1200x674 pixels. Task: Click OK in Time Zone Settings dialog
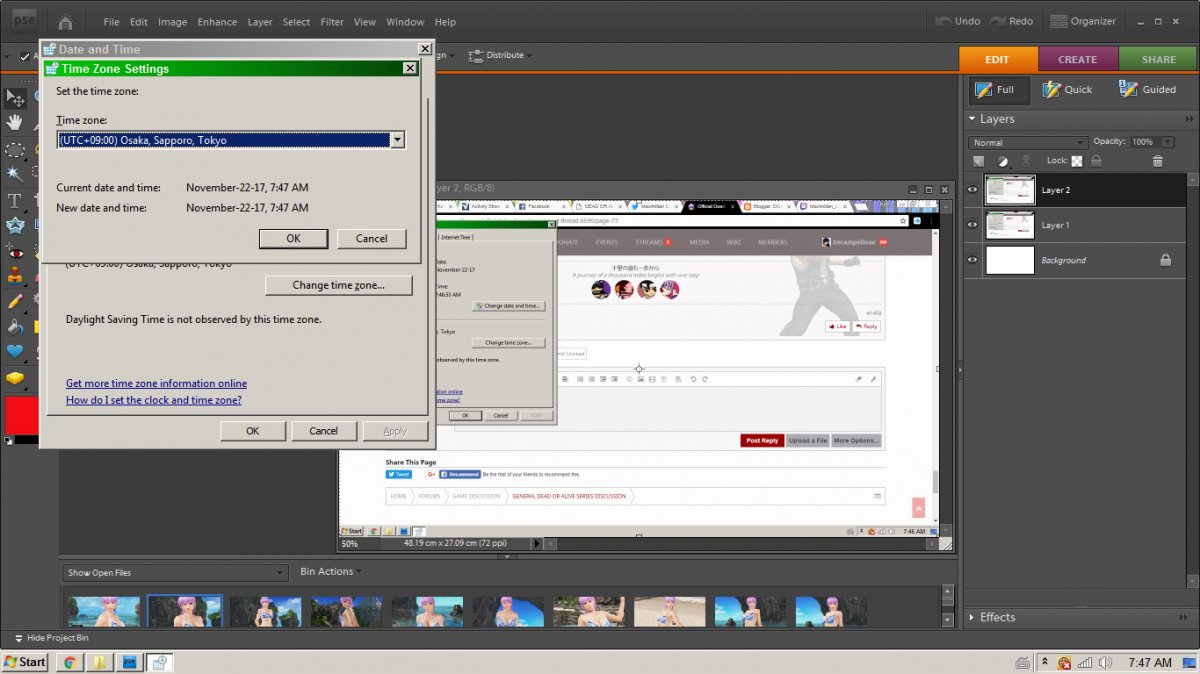293,238
